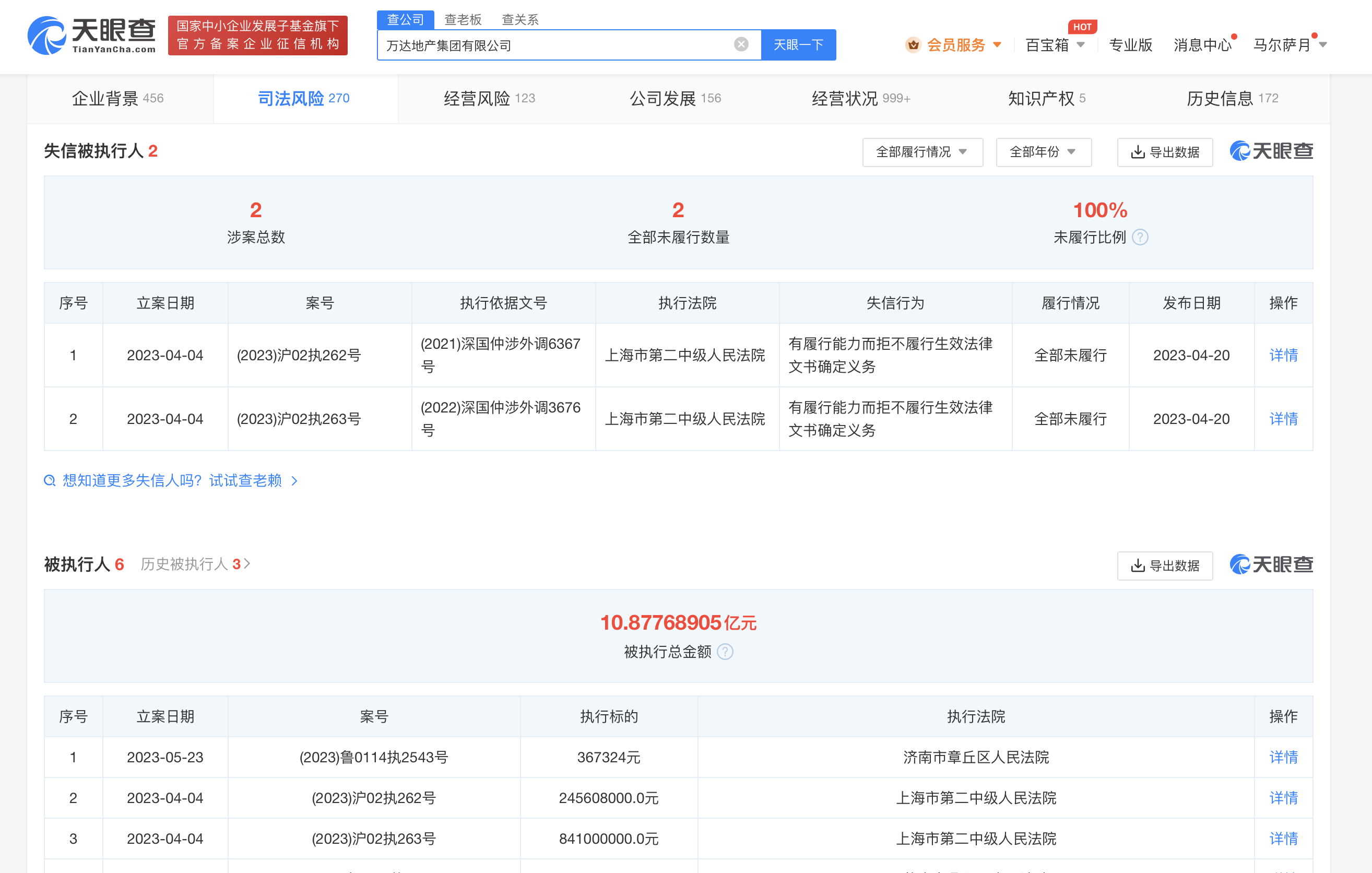
Task: Click the magnifier icon before 想知道更多失信人吗
Action: (50, 480)
